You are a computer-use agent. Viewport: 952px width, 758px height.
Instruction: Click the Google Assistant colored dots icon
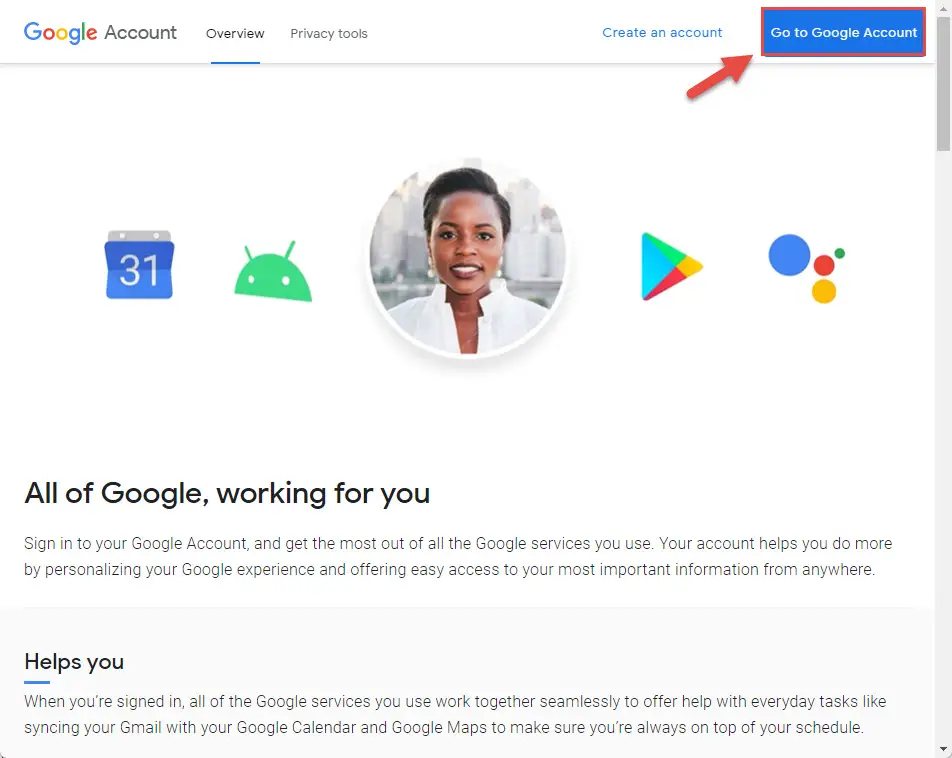click(807, 268)
